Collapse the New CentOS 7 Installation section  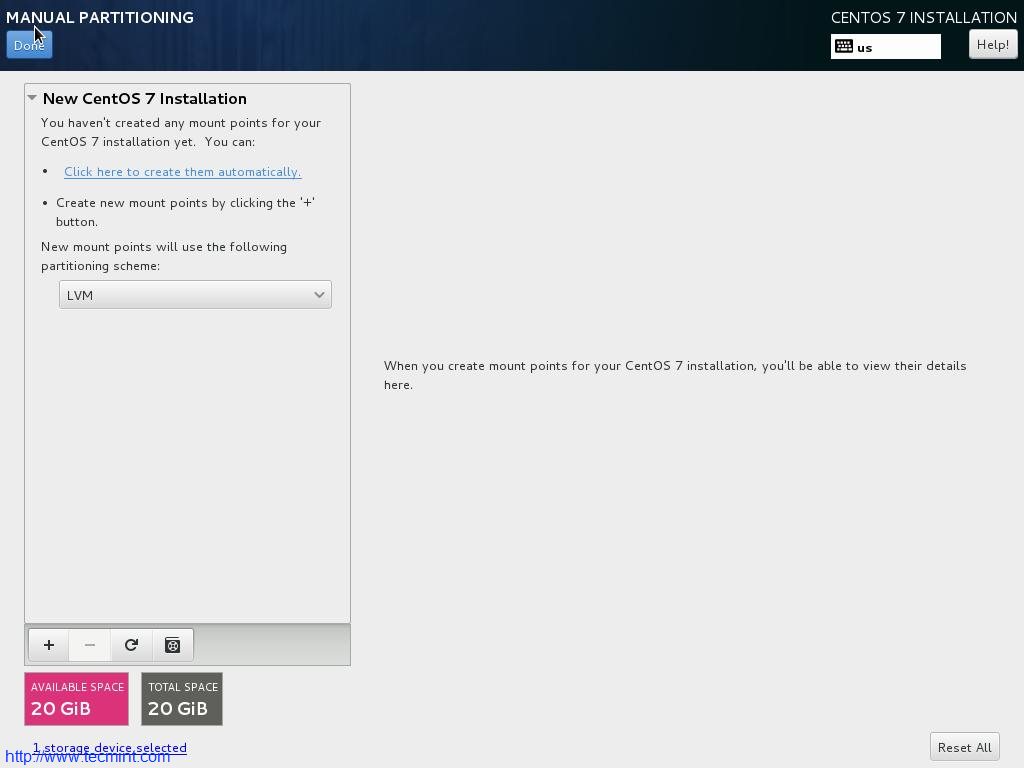coord(32,98)
